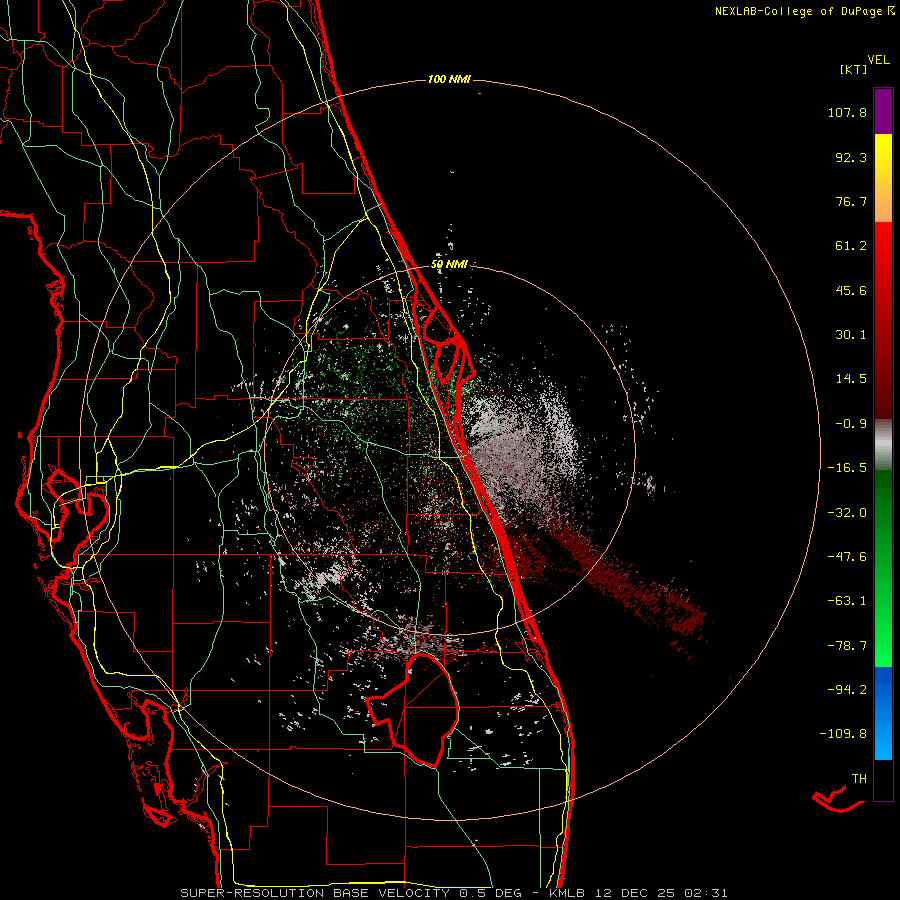Screen dimensions: 900x900
Task: Click the 61.2 velocity scale value
Action: (851, 246)
